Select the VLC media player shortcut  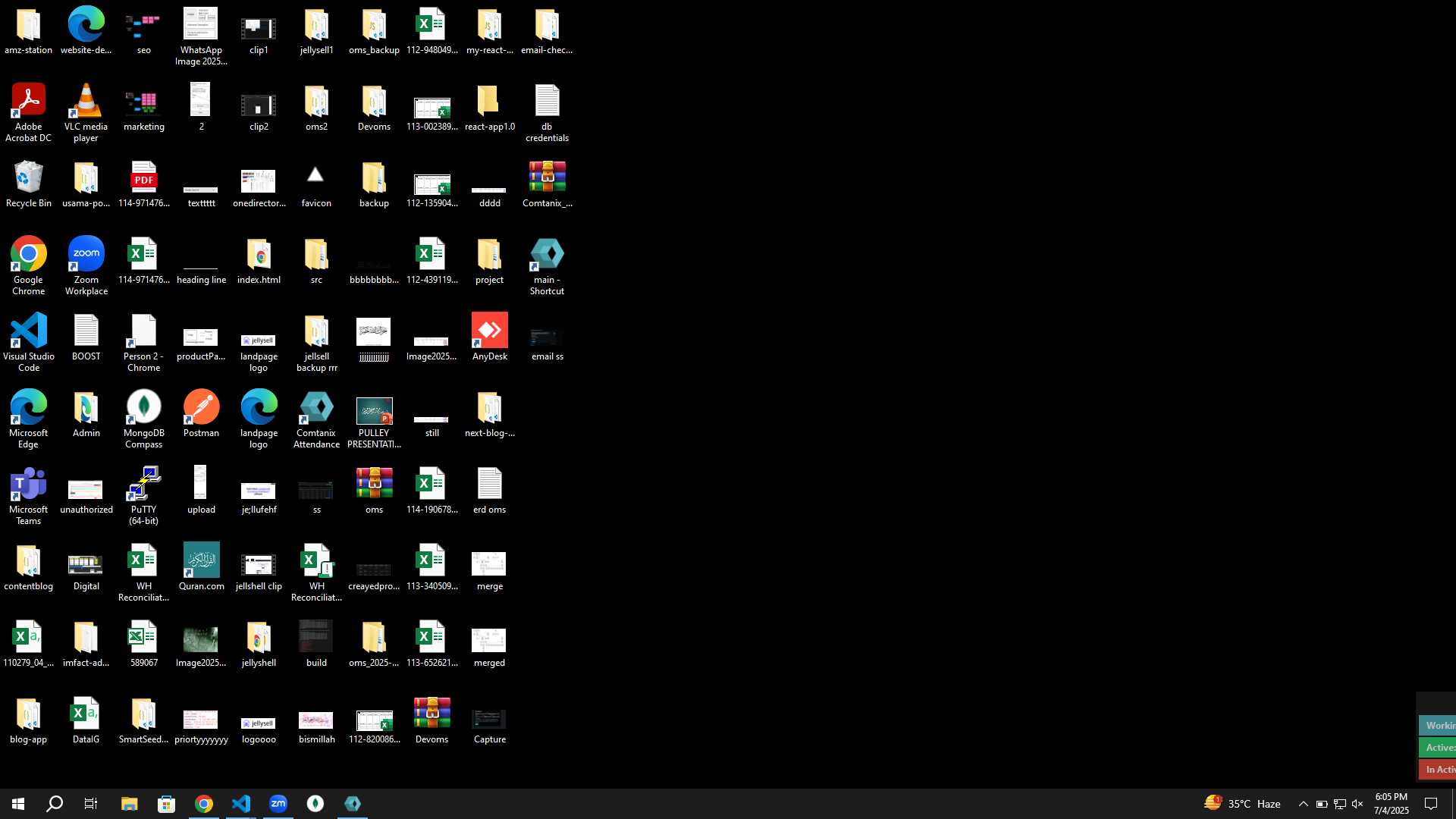(x=86, y=113)
